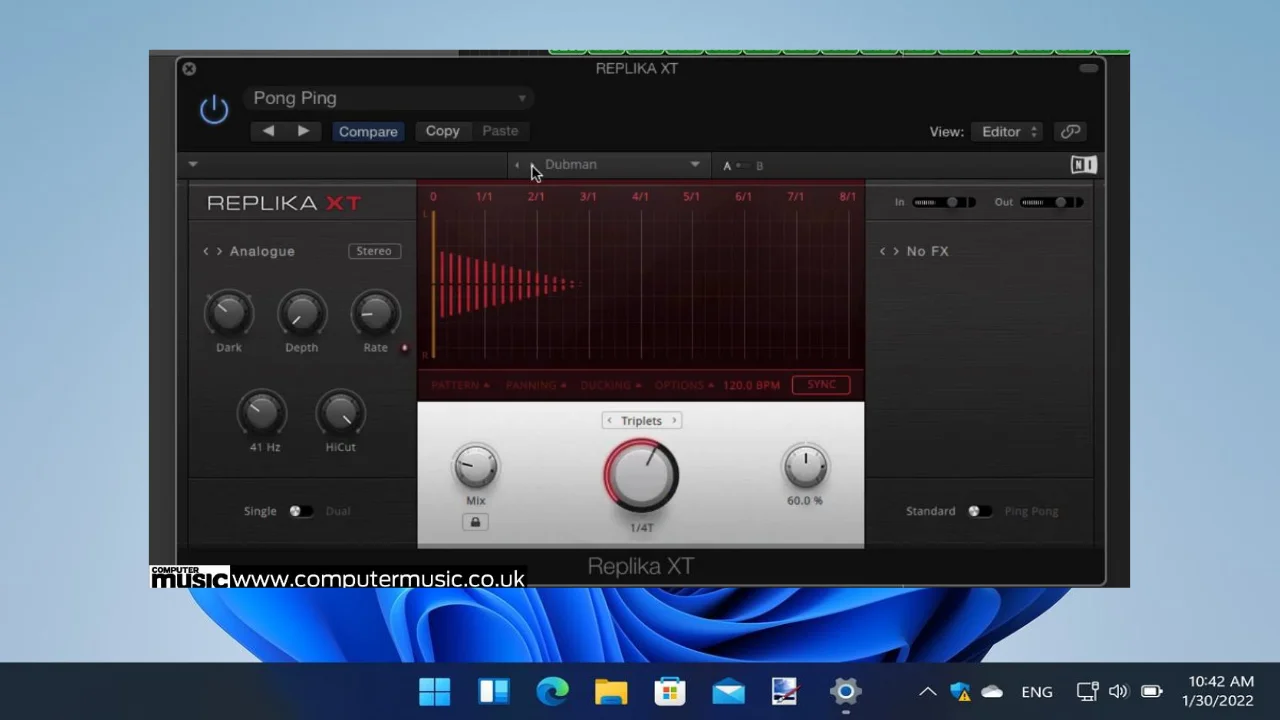Go to previous preset with left arrow

[268, 131]
